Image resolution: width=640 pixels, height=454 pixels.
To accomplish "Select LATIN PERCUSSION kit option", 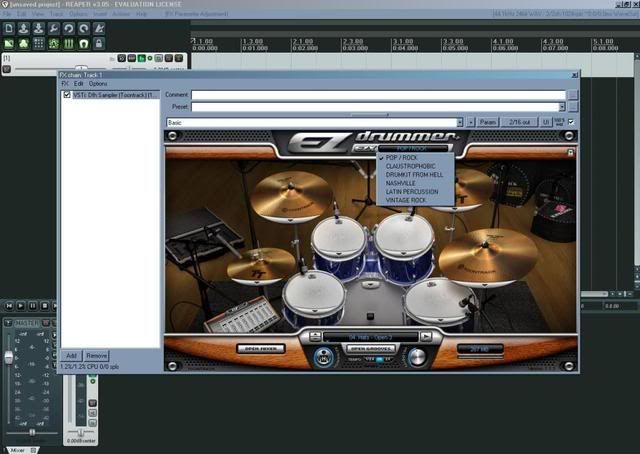I will [415, 191].
